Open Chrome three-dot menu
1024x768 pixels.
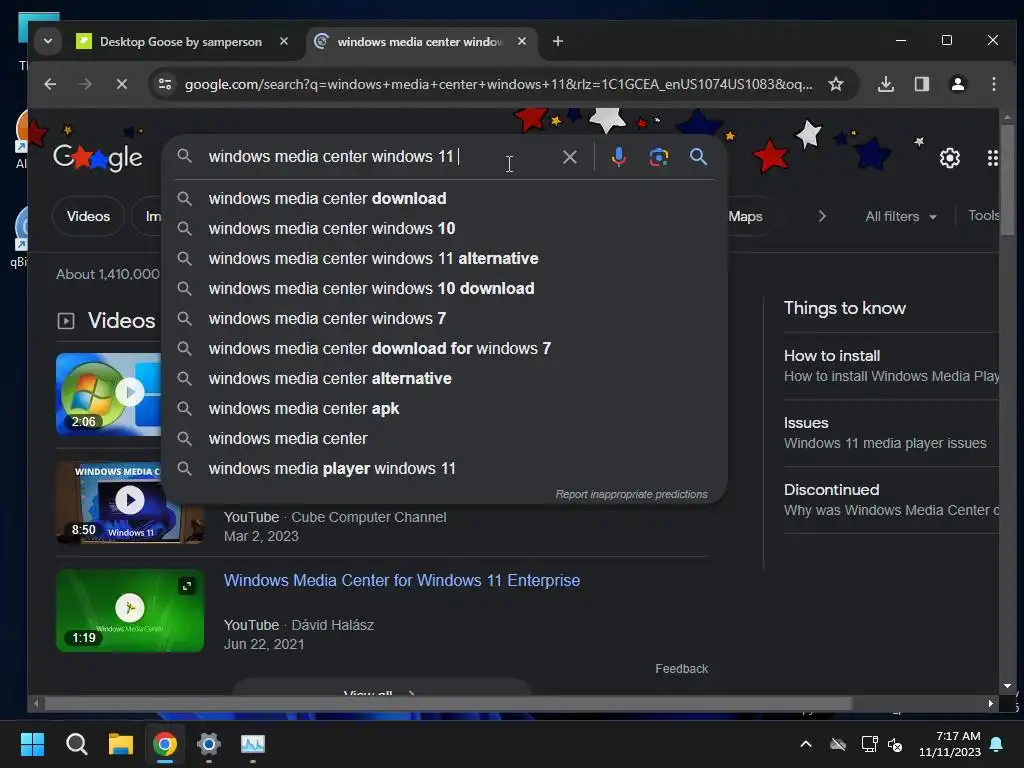point(993,84)
